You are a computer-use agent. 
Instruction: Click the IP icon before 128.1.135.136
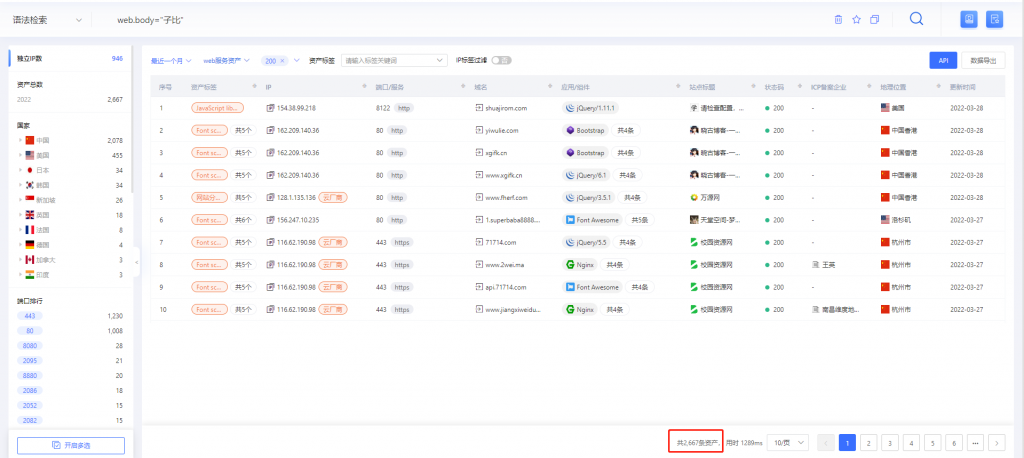270,197
